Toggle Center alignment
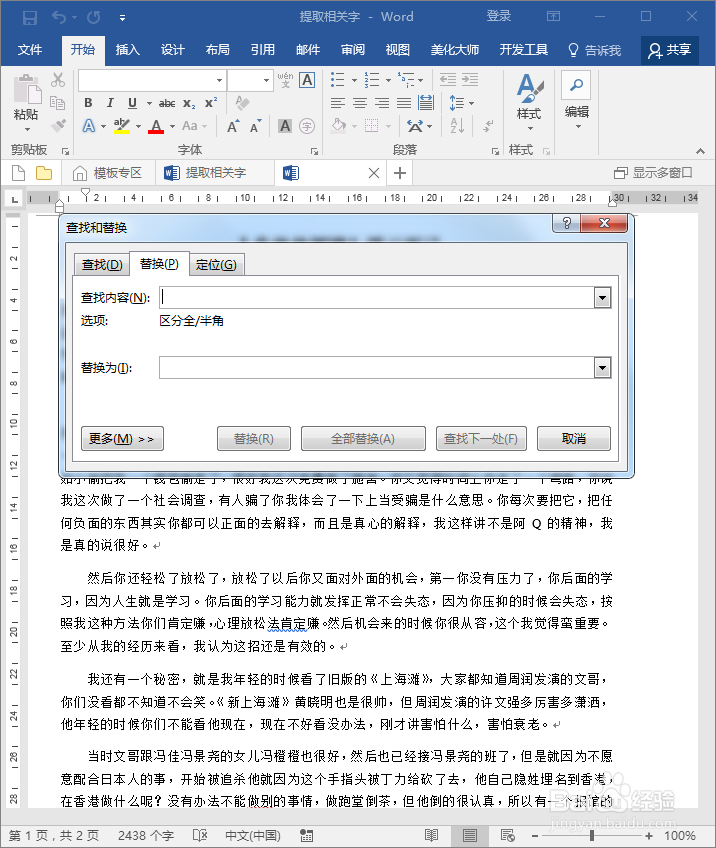The image size is (716, 848). (360, 103)
